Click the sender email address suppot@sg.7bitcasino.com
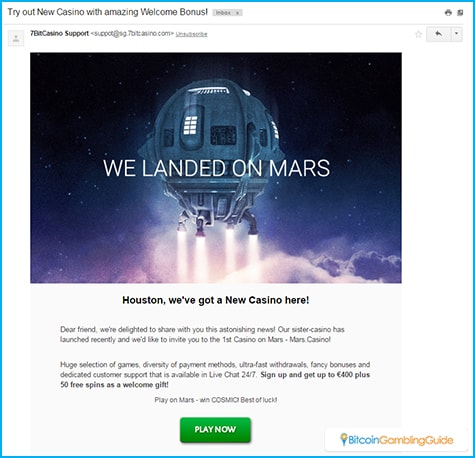This screenshot has height=458, width=475. (132, 34)
